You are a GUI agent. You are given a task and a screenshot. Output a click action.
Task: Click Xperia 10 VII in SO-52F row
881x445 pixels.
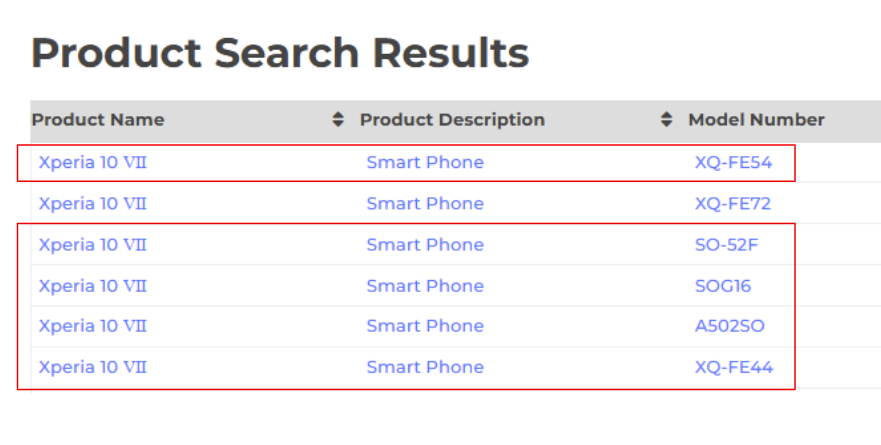93,244
